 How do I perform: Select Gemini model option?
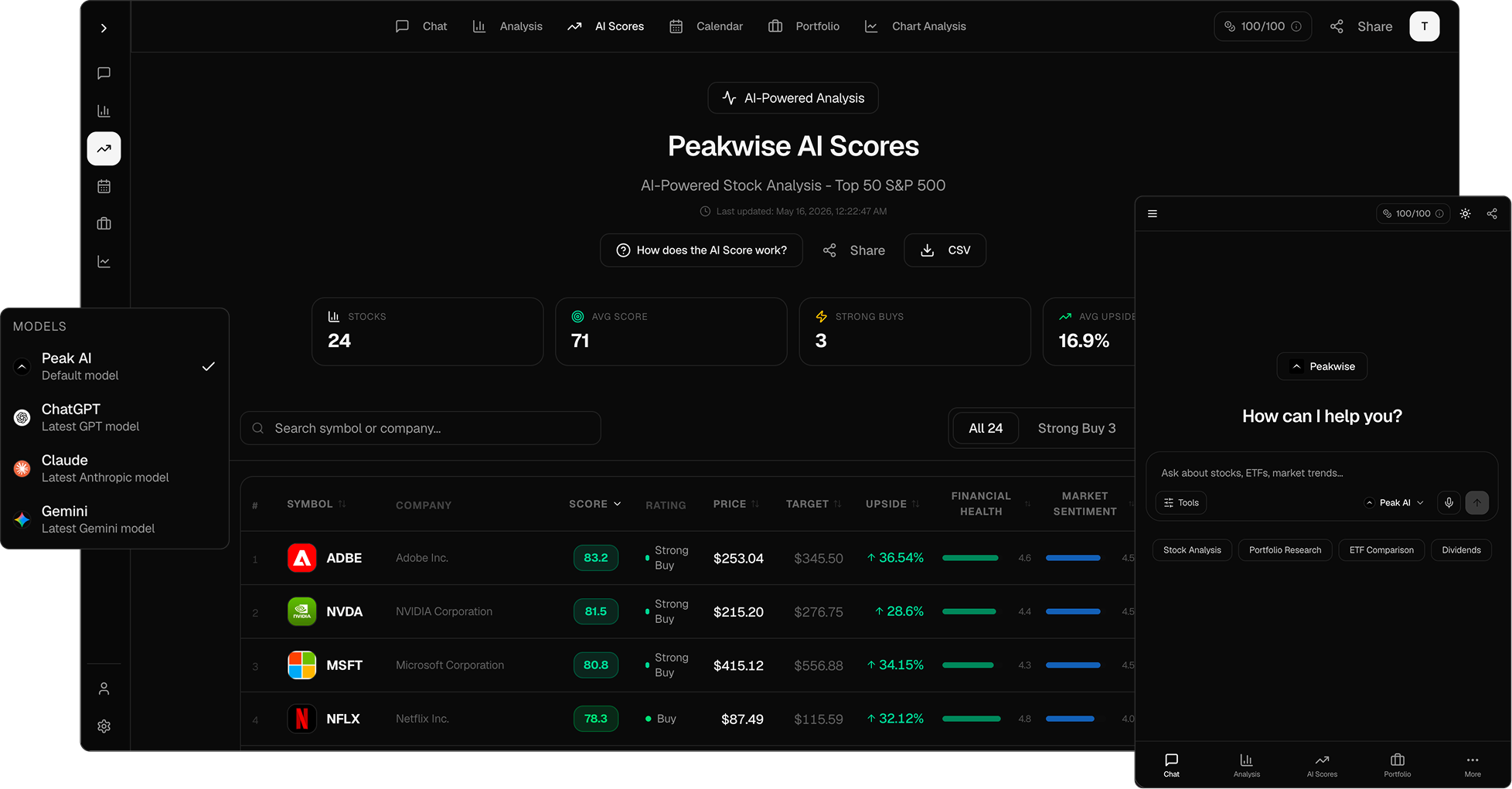click(x=114, y=519)
